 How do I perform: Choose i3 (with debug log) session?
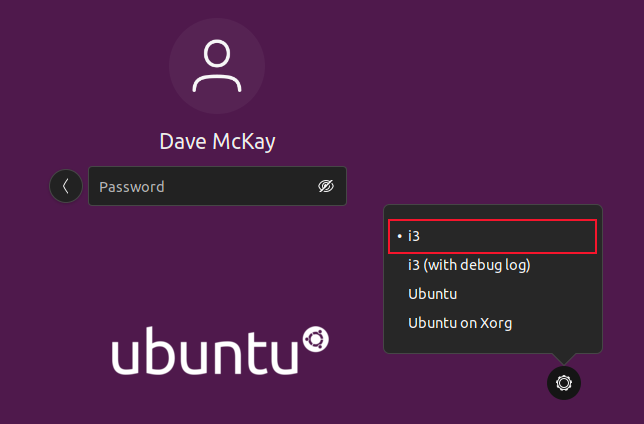[x=468, y=265]
